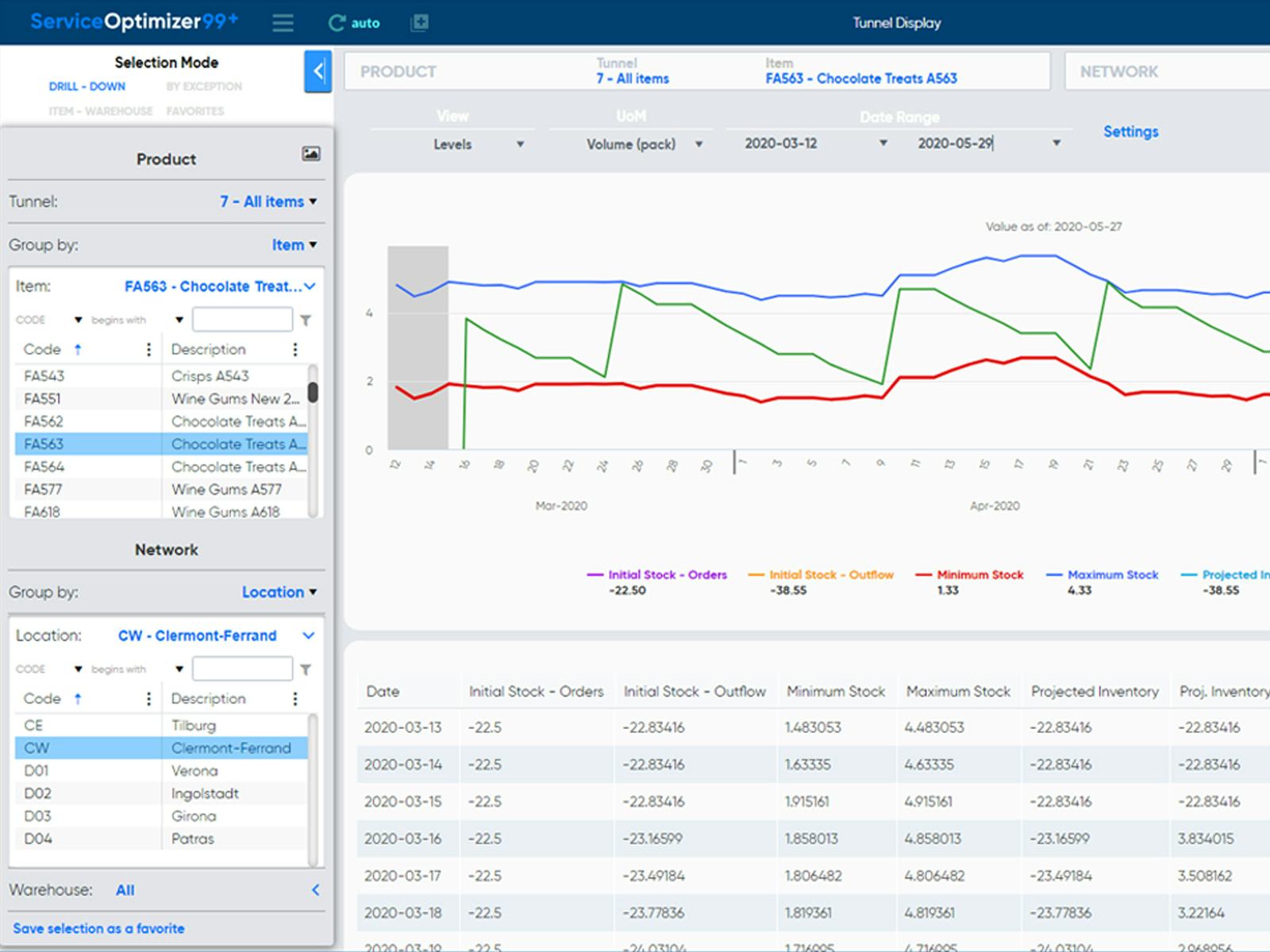Image resolution: width=1270 pixels, height=952 pixels.
Task: Open the Settings link
Action: pyautogui.click(x=1130, y=132)
